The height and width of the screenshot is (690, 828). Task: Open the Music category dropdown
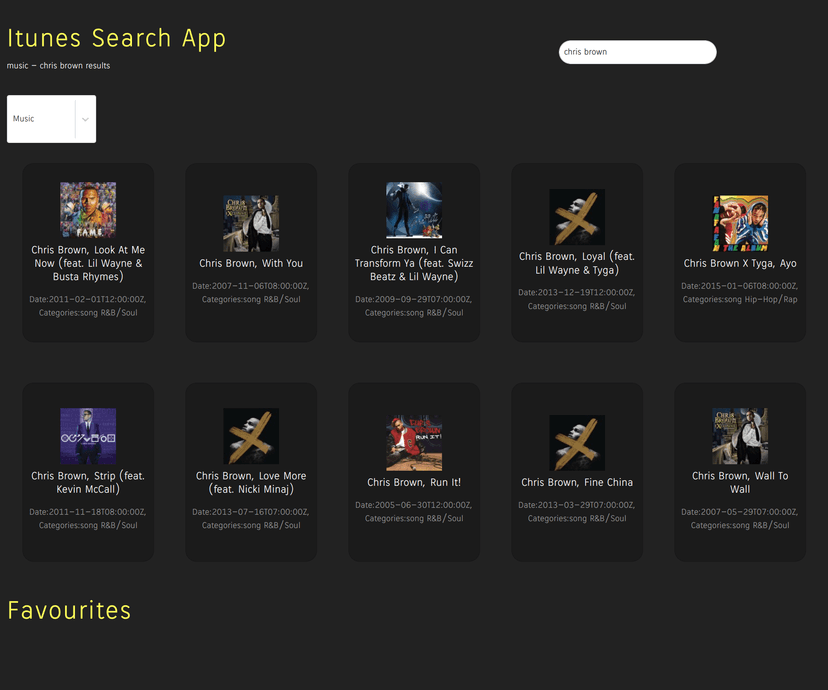(x=51, y=119)
